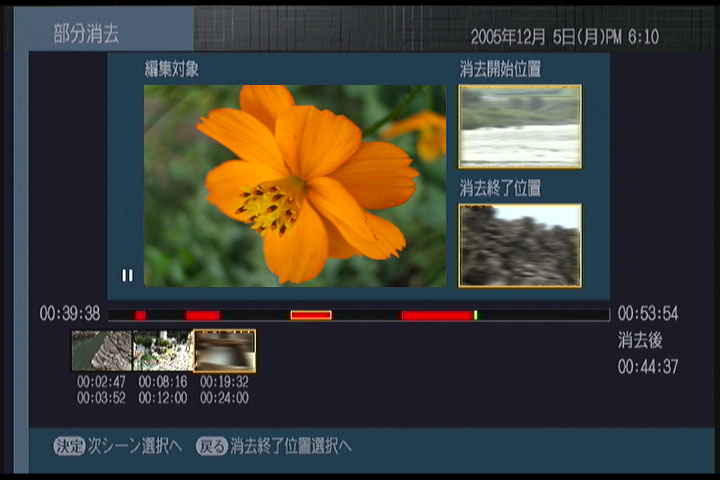Click the 部分消去 title tab
Viewport: 720px width, 480px height.
click(x=86, y=34)
